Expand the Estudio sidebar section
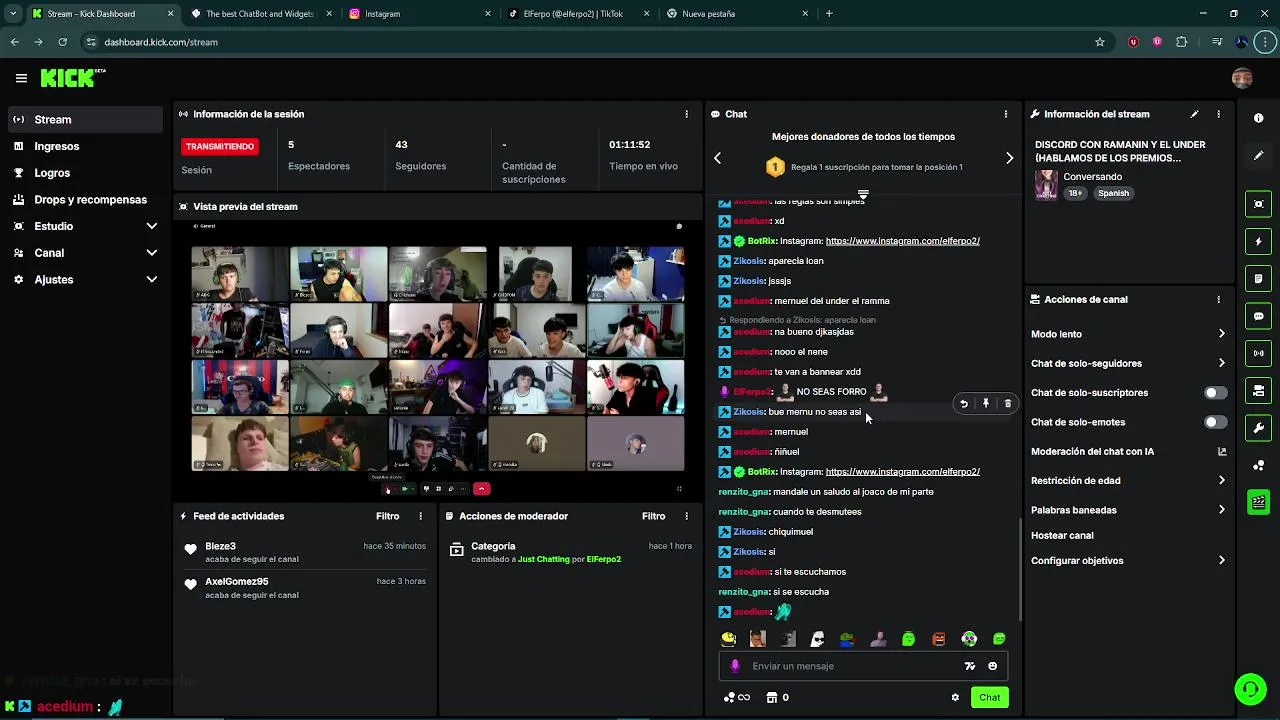The width and height of the screenshot is (1280, 720). pyautogui.click(x=85, y=226)
